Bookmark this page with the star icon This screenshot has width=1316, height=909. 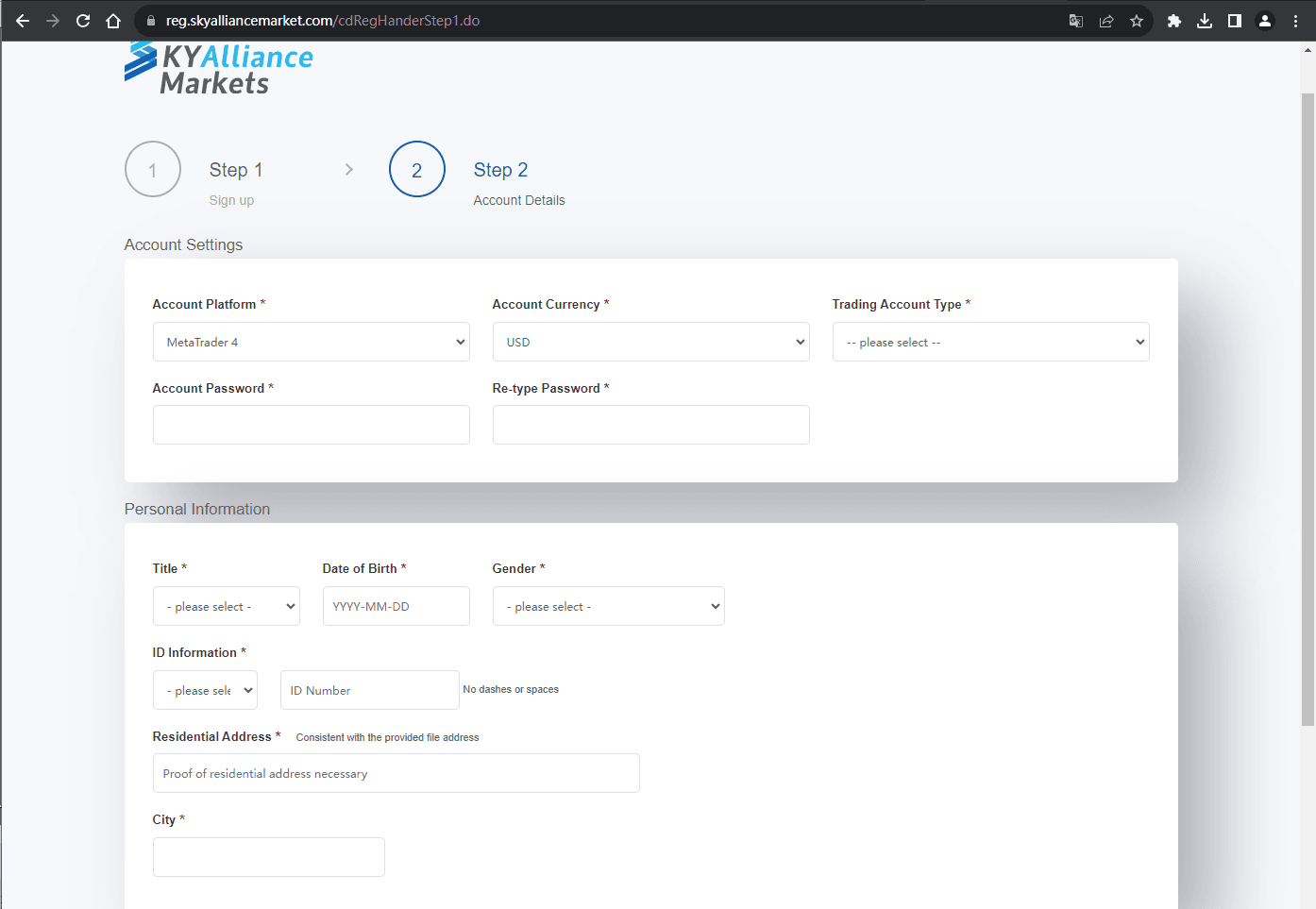point(1137,21)
